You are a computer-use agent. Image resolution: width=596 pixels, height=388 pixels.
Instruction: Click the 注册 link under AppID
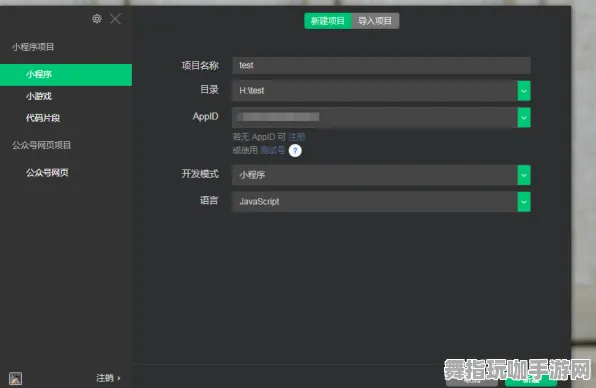[x=296, y=137]
